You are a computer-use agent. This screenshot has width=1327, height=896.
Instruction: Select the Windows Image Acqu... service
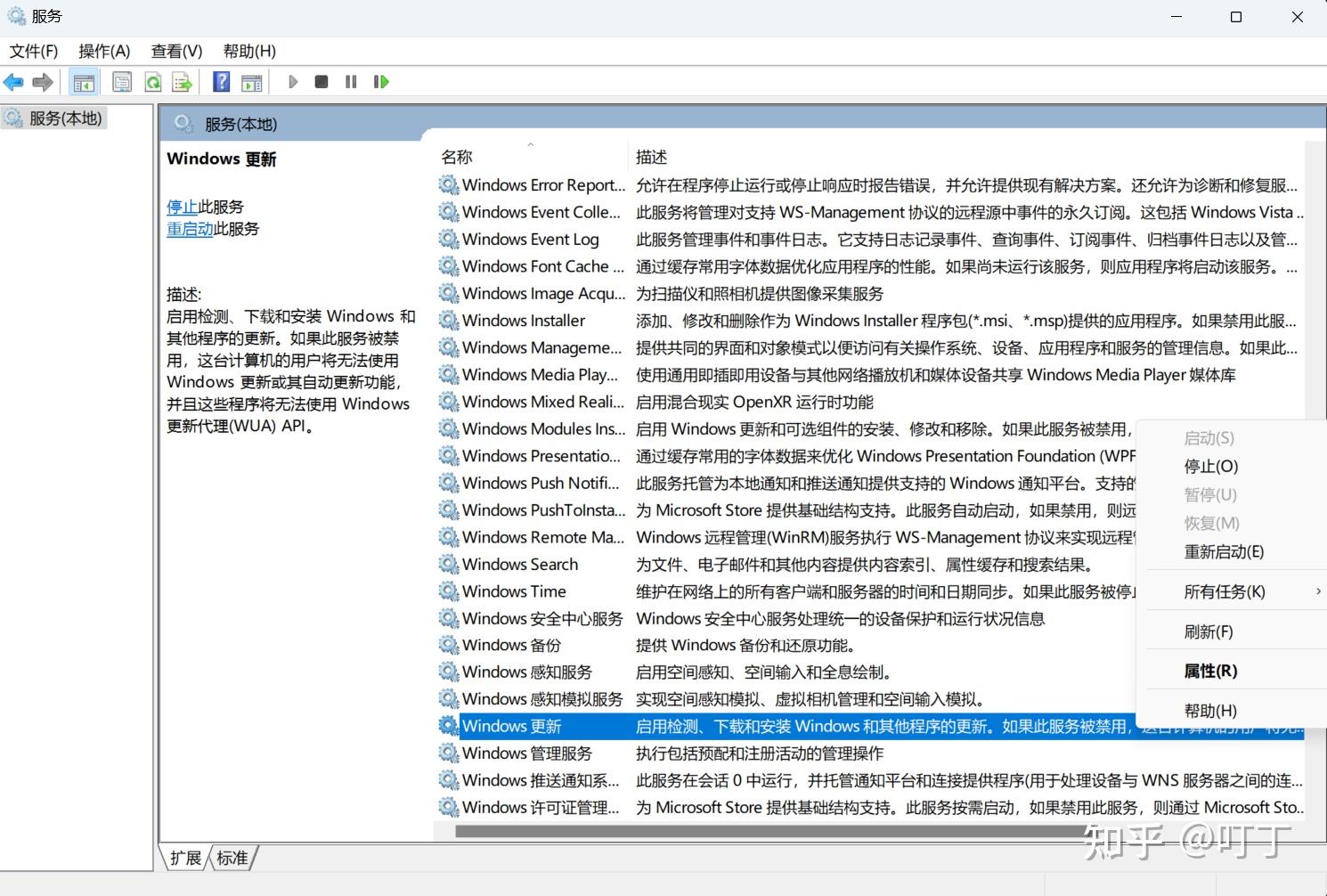(543, 294)
